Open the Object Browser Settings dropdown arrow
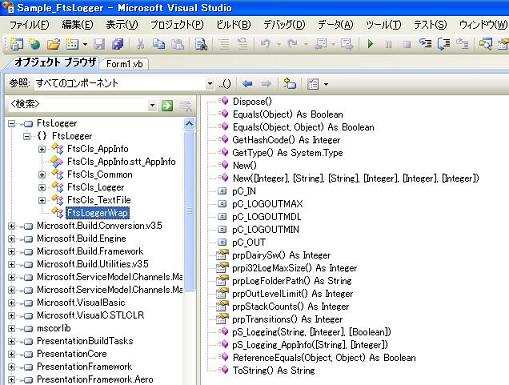This screenshot has height=385, width=509. (x=326, y=84)
